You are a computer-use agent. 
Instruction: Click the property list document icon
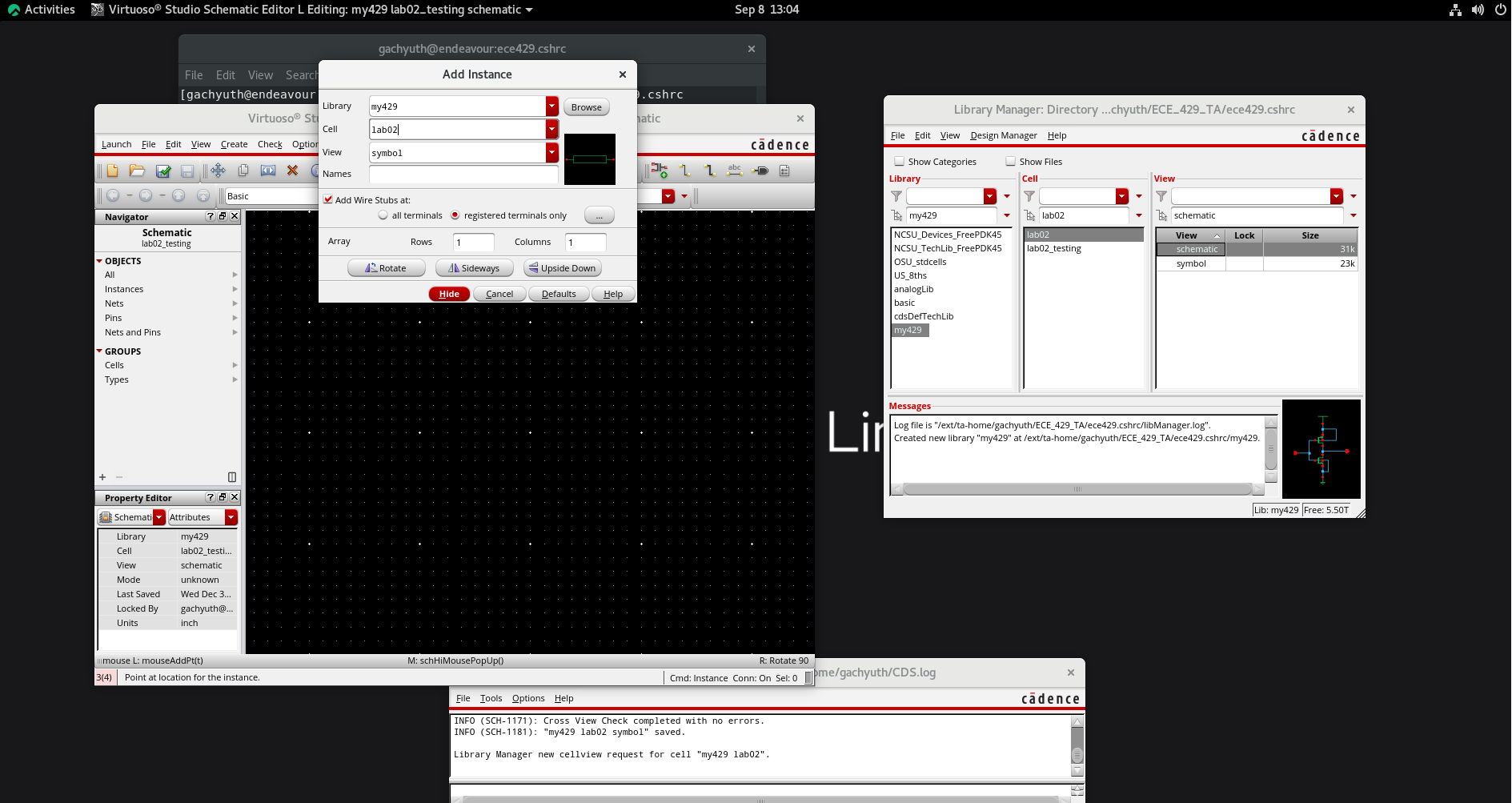[784, 171]
